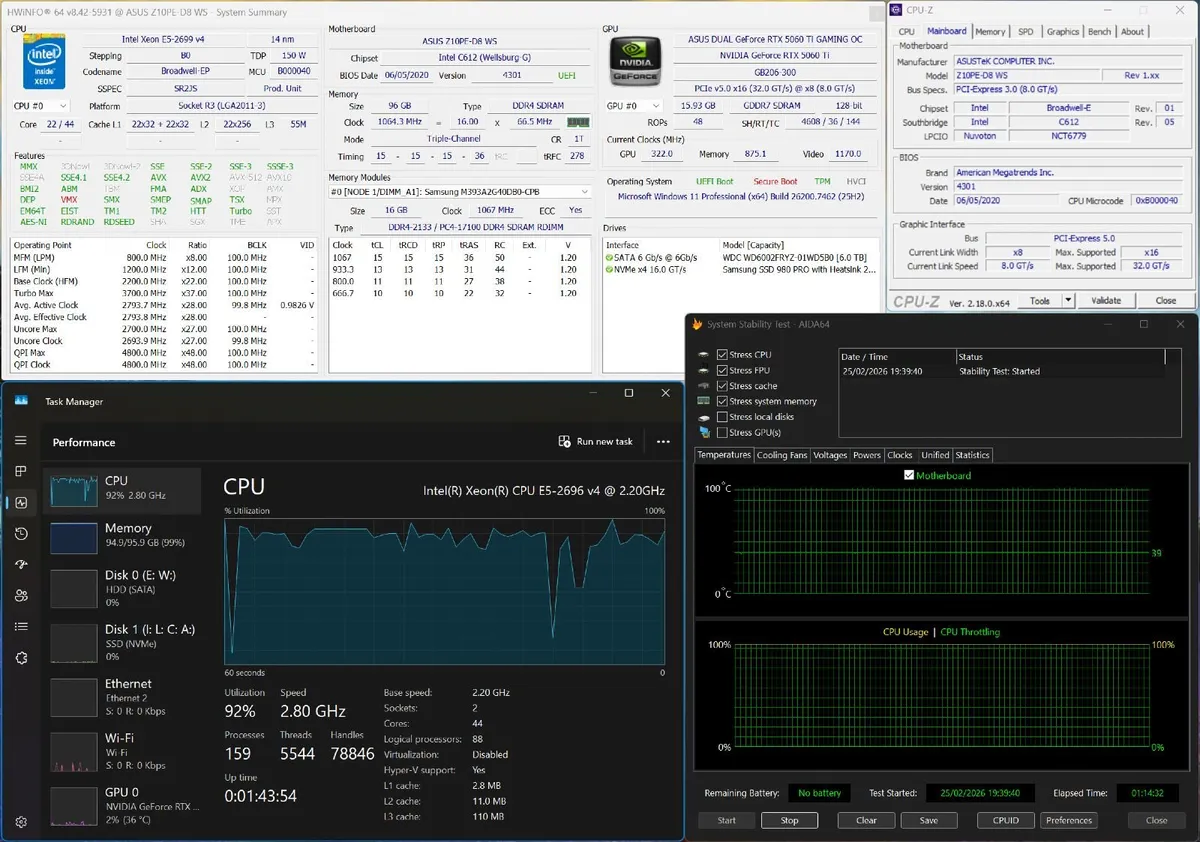Open the Clocks tab in AIDA64
Image resolution: width=1200 pixels, height=842 pixels.
(x=900, y=455)
